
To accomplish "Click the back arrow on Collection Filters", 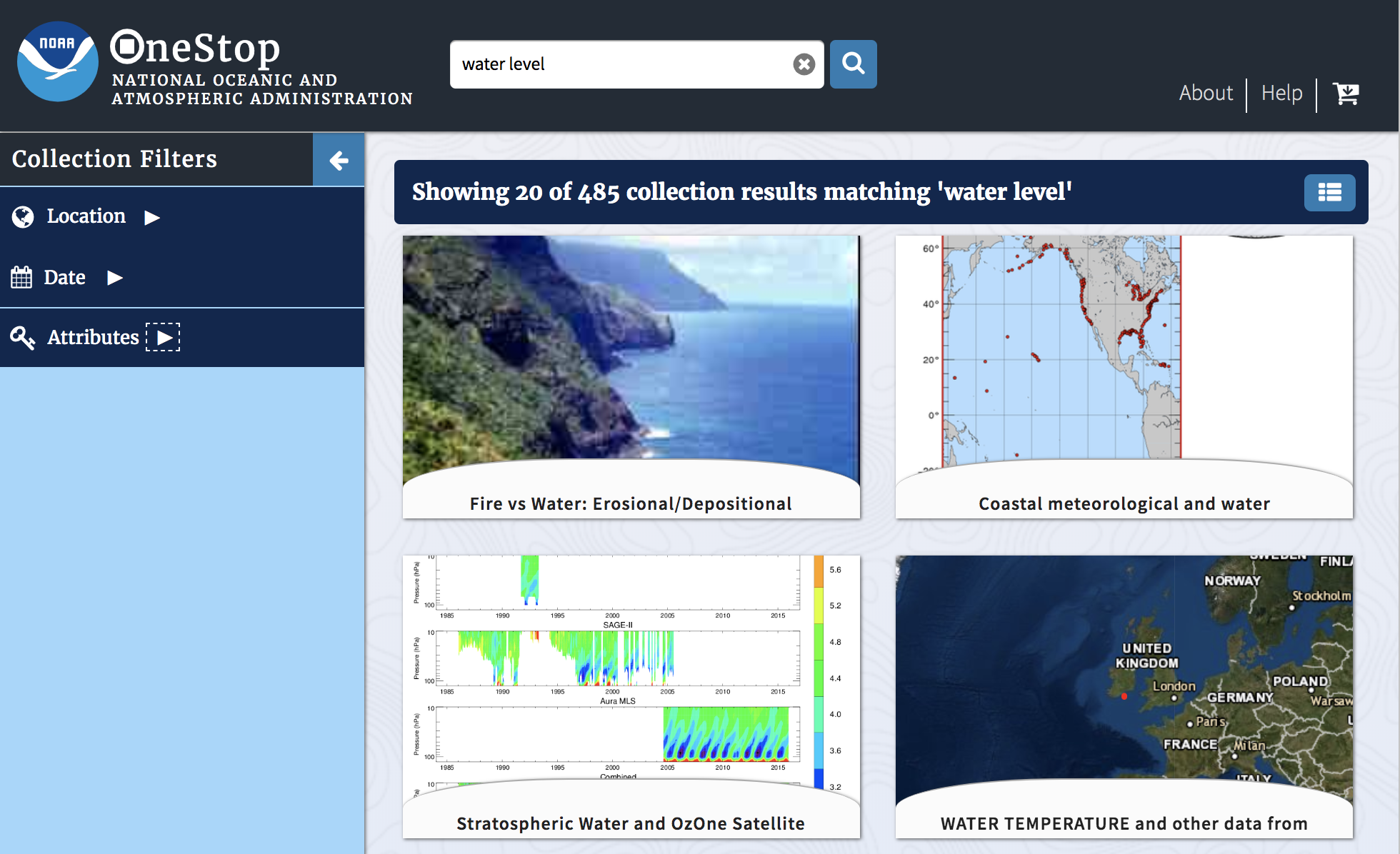I will [339, 159].
